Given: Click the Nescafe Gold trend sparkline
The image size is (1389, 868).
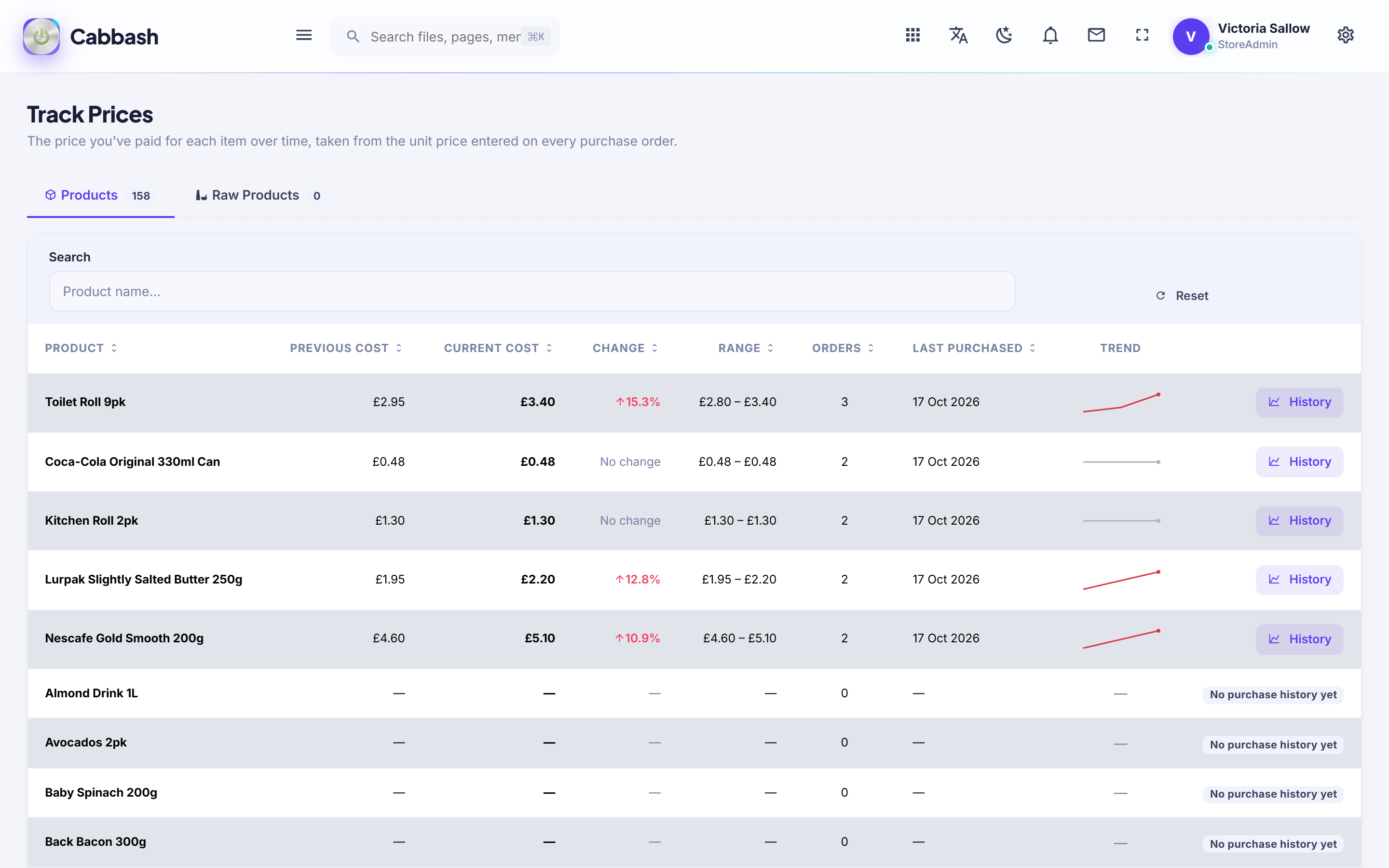Looking at the screenshot, I should coord(1121,639).
